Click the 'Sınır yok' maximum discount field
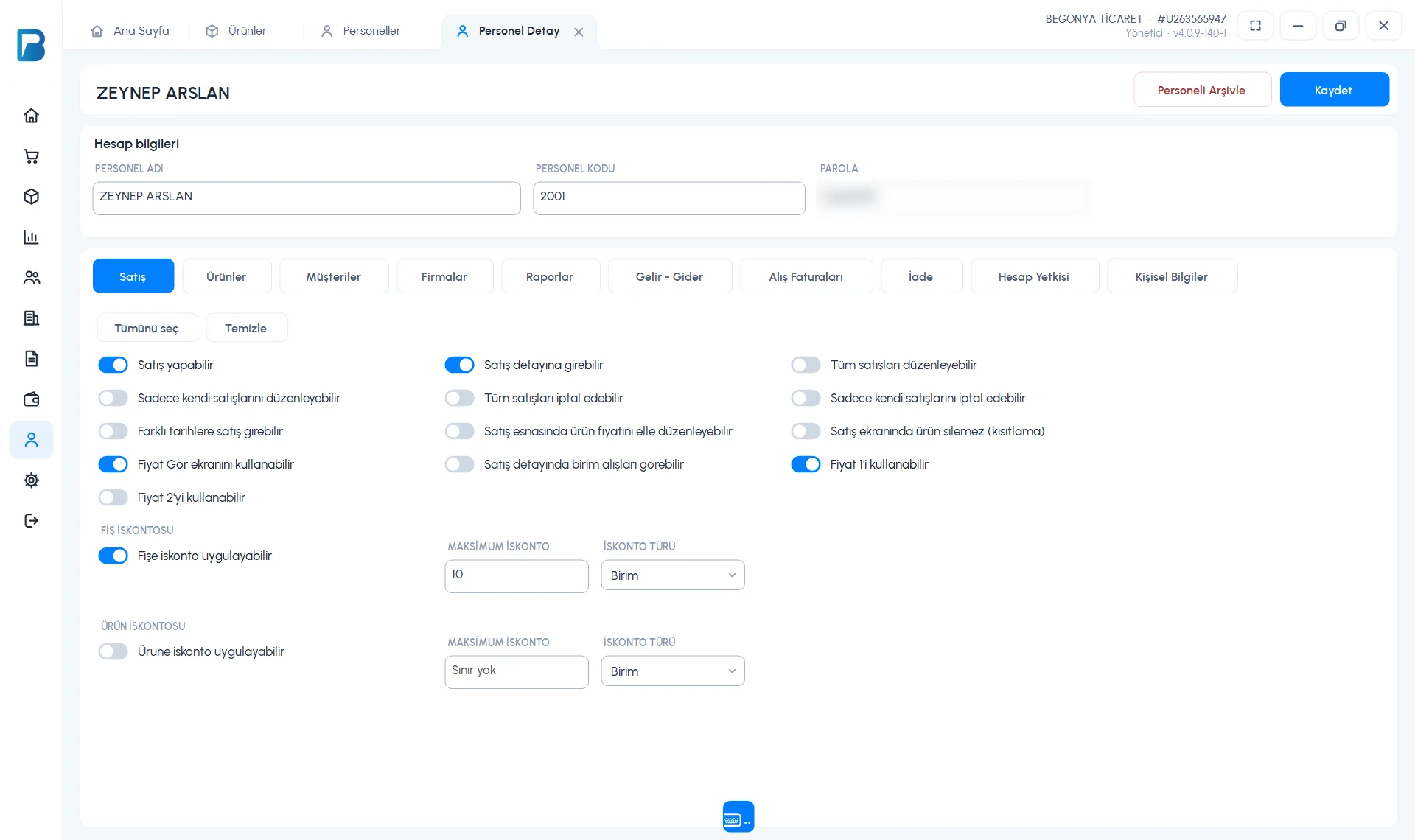 (517, 671)
